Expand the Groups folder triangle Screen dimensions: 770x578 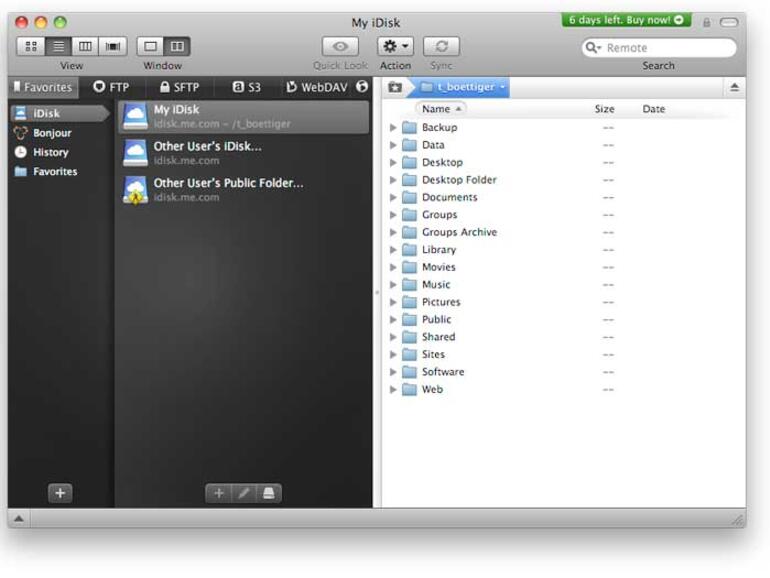coord(393,215)
